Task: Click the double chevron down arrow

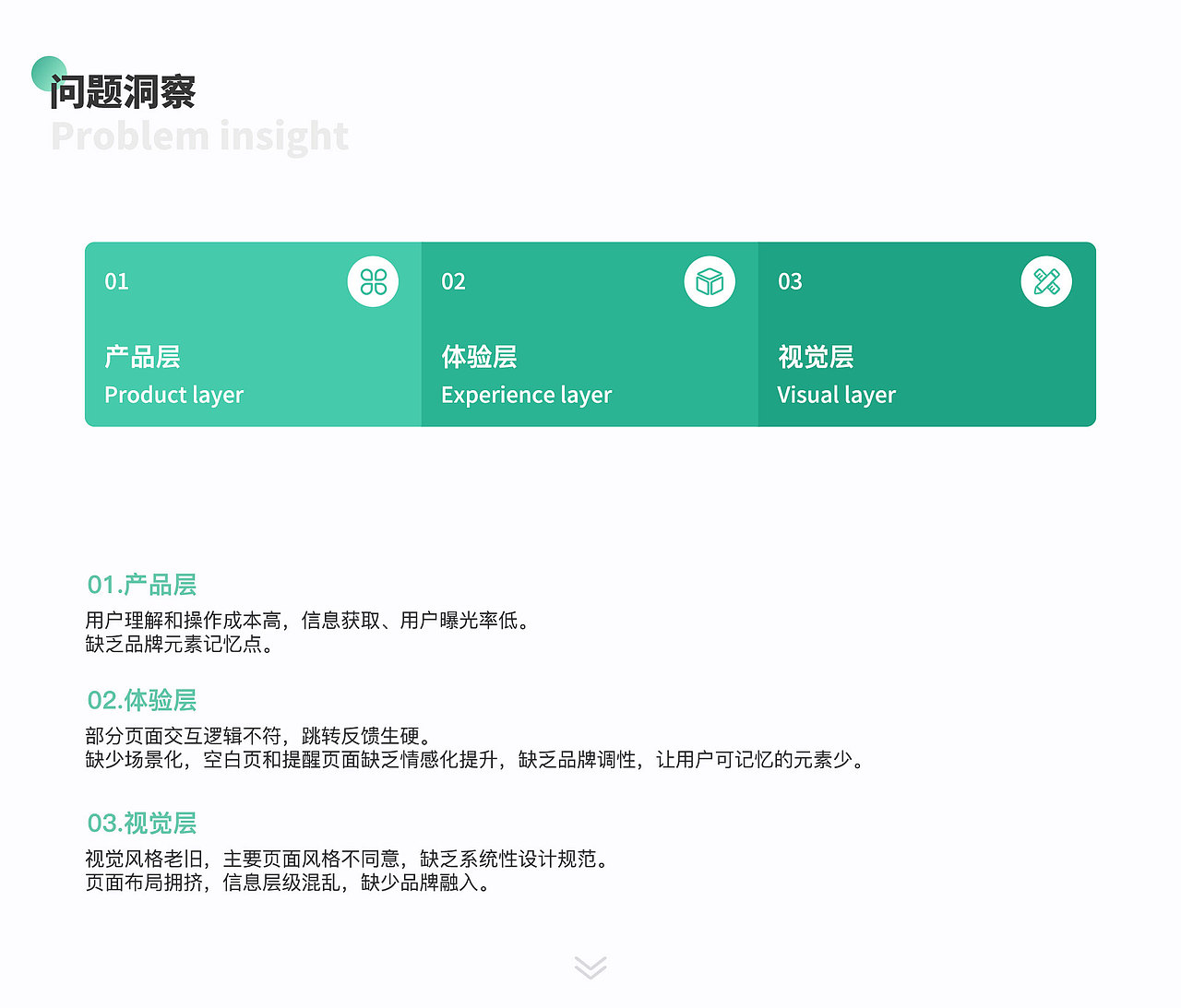Action: click(x=590, y=967)
